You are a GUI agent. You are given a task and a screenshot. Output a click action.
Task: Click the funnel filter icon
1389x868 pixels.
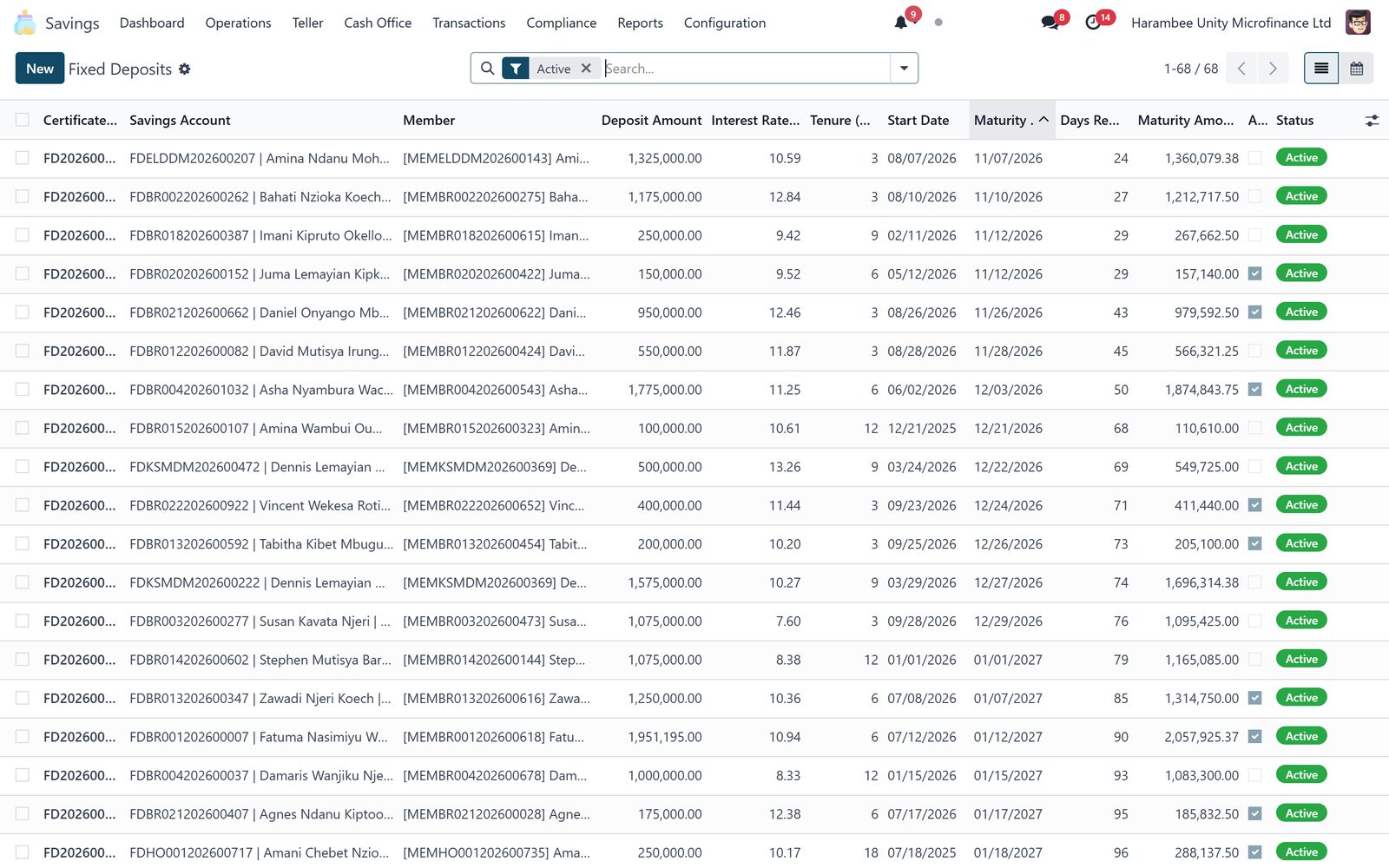516,69
